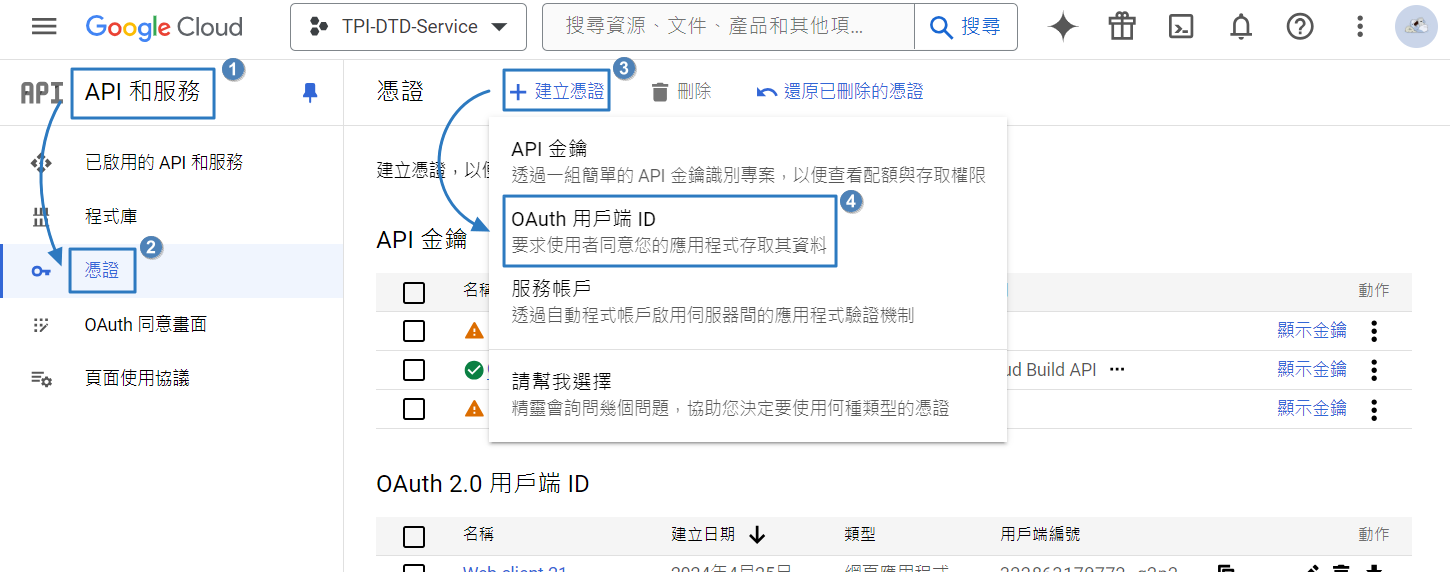Open the three-dot actions menu in Cloud Build API row
Viewport: 1450px width, 572px height.
point(1374,370)
